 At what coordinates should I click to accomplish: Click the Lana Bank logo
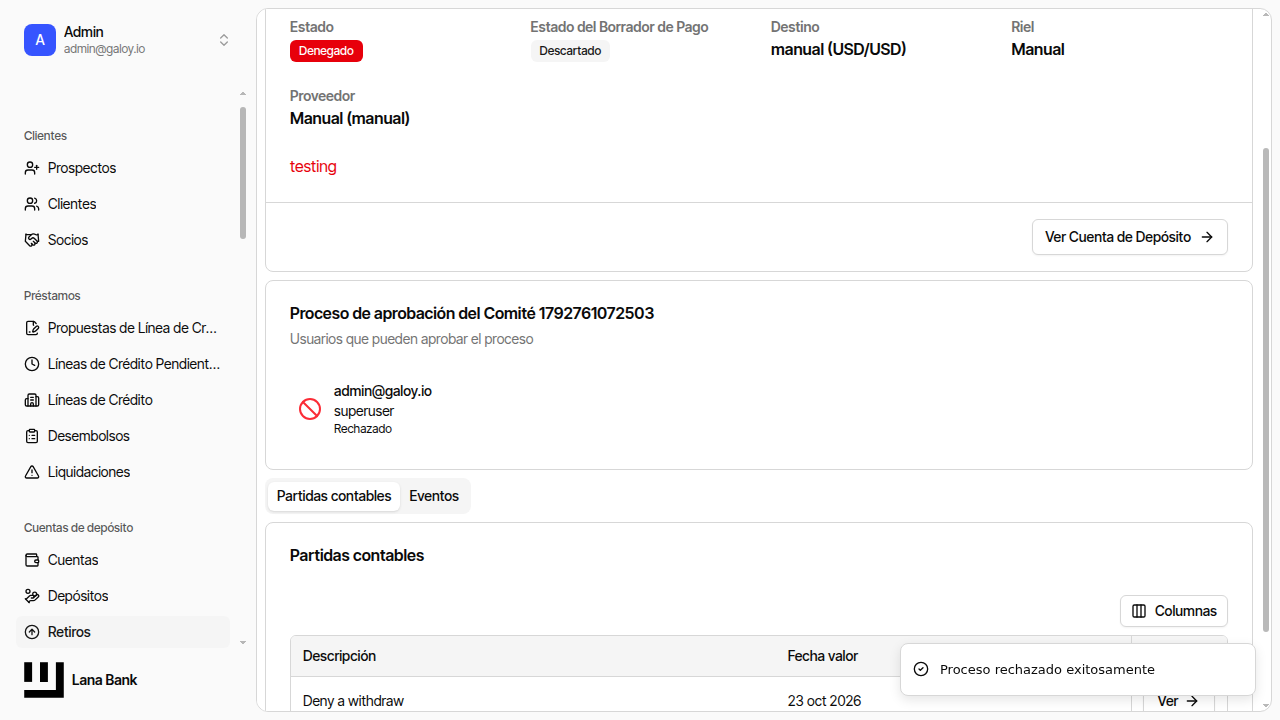click(44, 680)
